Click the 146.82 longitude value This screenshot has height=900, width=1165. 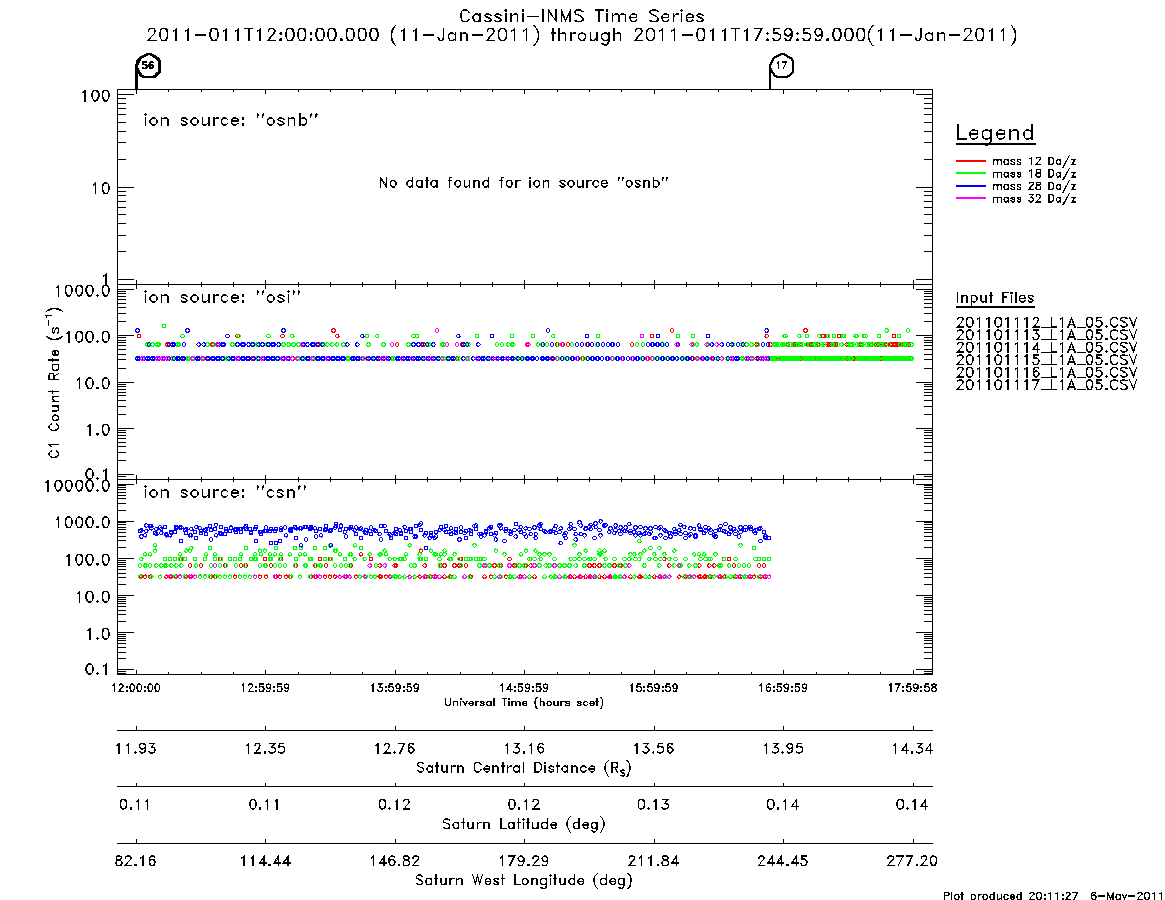395,861
